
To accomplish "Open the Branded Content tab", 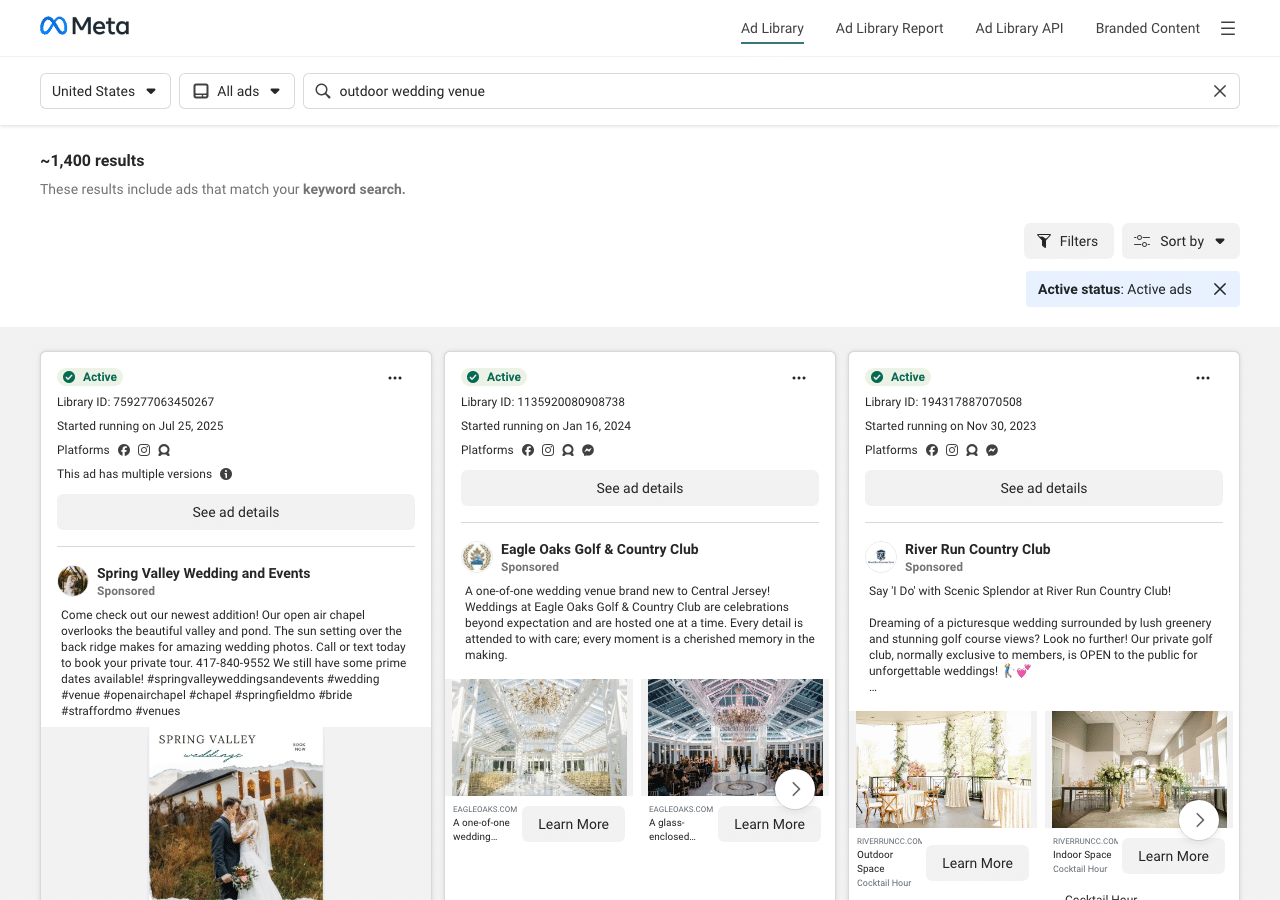I will (1148, 28).
